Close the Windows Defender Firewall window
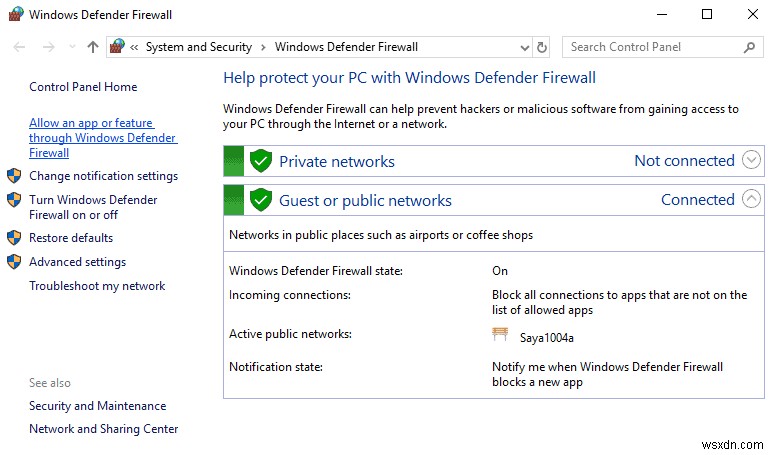775x455 pixels. click(753, 14)
